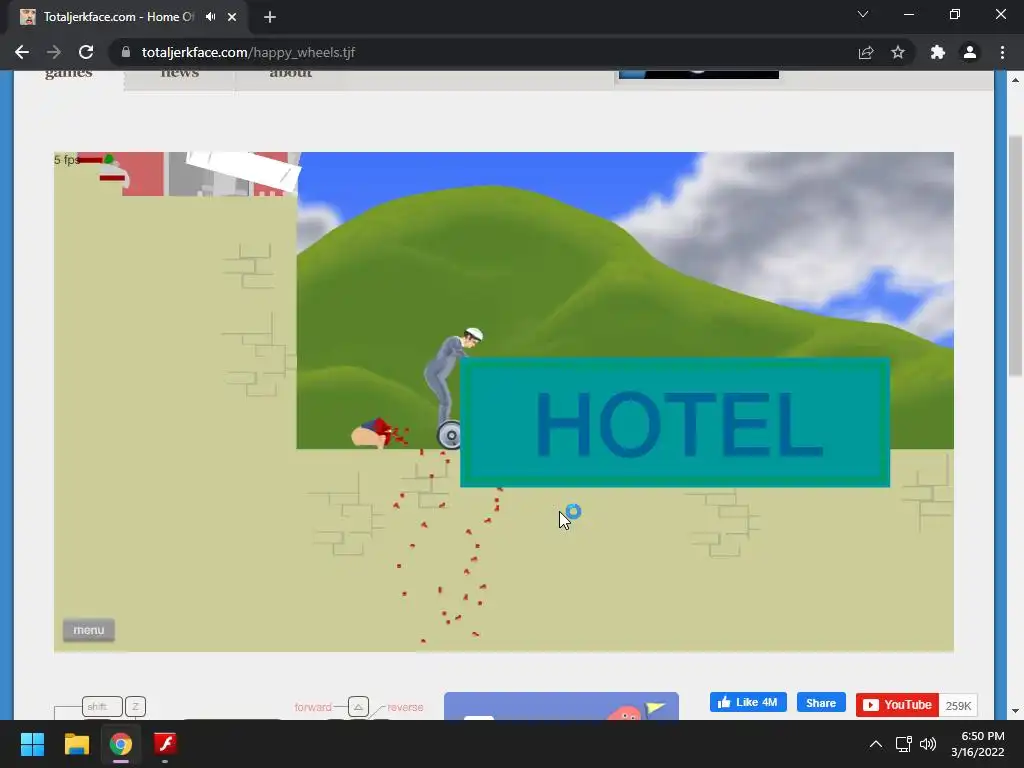Viewport: 1024px width, 768px height.
Task: Click the page scrollbar thumb
Action: click(x=1015, y=256)
